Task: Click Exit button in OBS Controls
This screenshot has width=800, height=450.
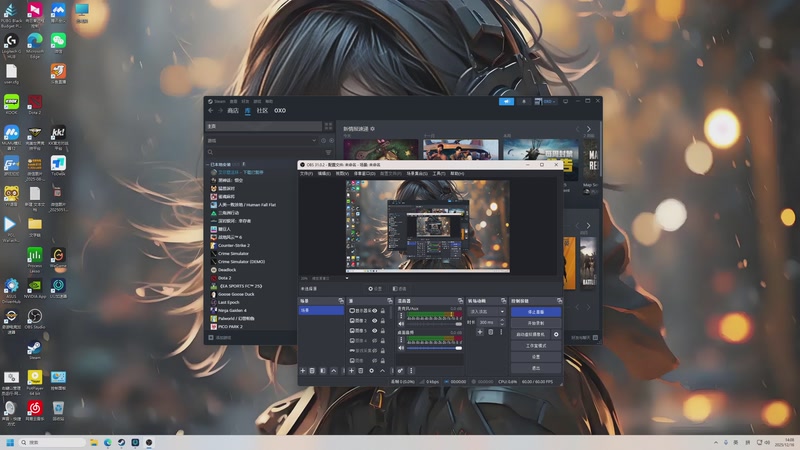Action: pyautogui.click(x=536, y=368)
